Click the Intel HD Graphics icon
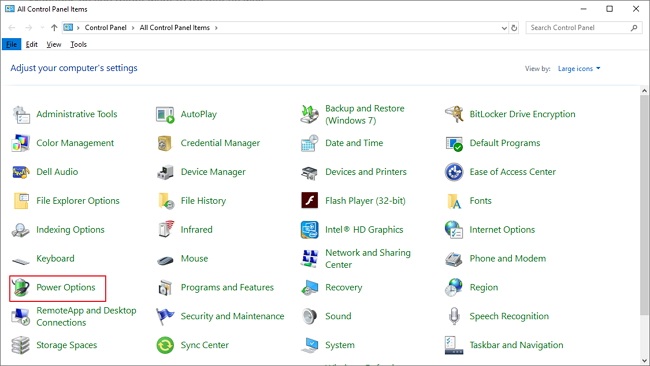The height and width of the screenshot is (366, 650). pos(310,230)
